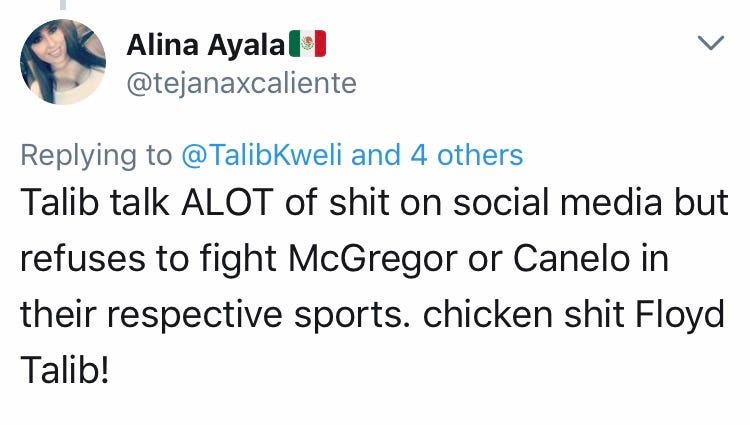
Task: Open Alina Ayala's profile avatar photo
Action: pyautogui.click(x=64, y=62)
